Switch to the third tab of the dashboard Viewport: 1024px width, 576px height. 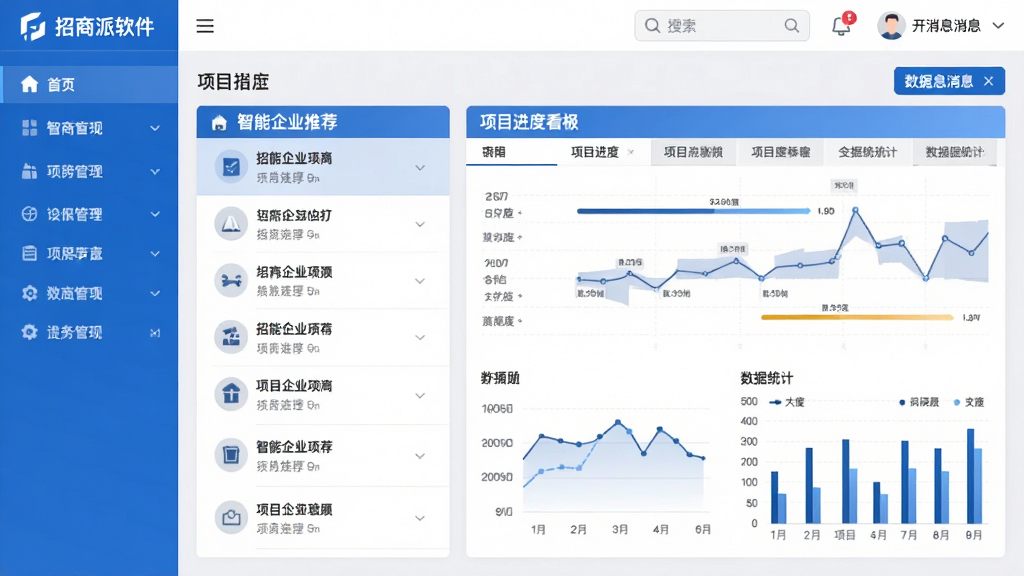[x=693, y=152]
